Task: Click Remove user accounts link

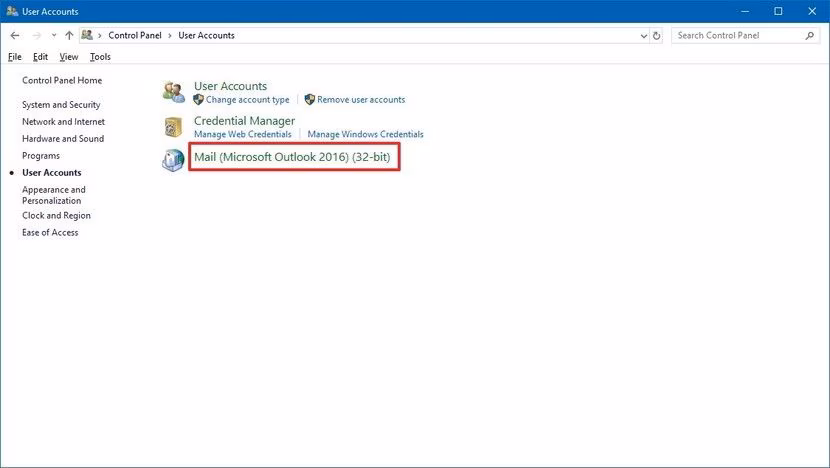Action: [361, 100]
